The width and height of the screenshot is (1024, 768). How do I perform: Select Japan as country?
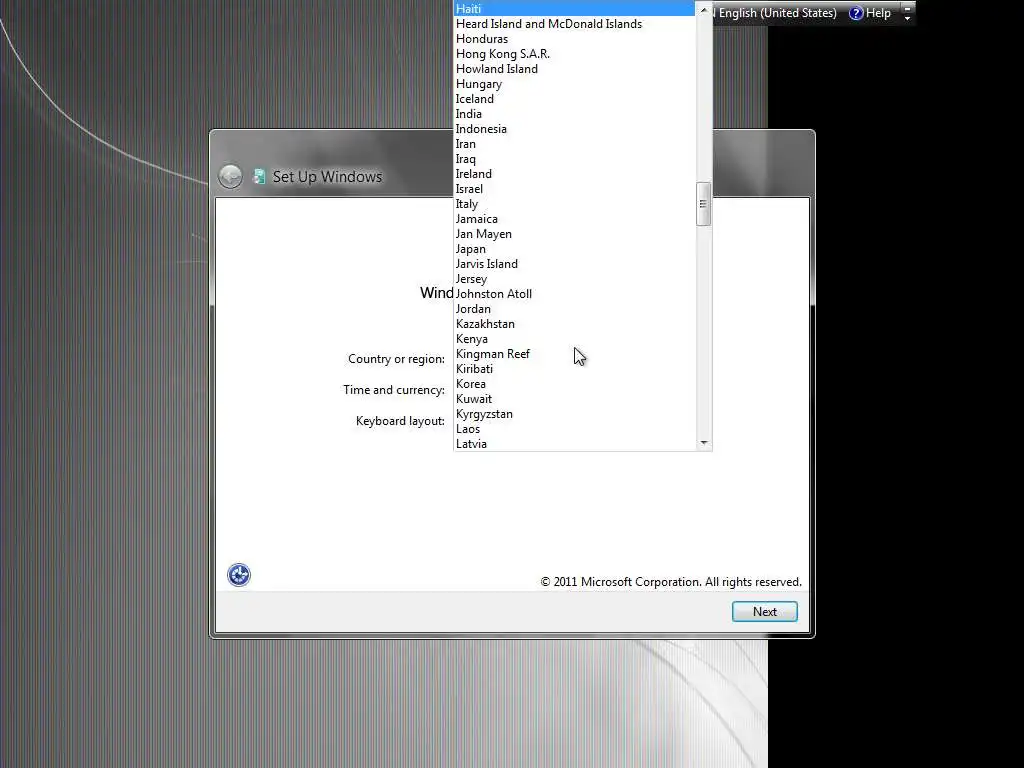coord(574,249)
